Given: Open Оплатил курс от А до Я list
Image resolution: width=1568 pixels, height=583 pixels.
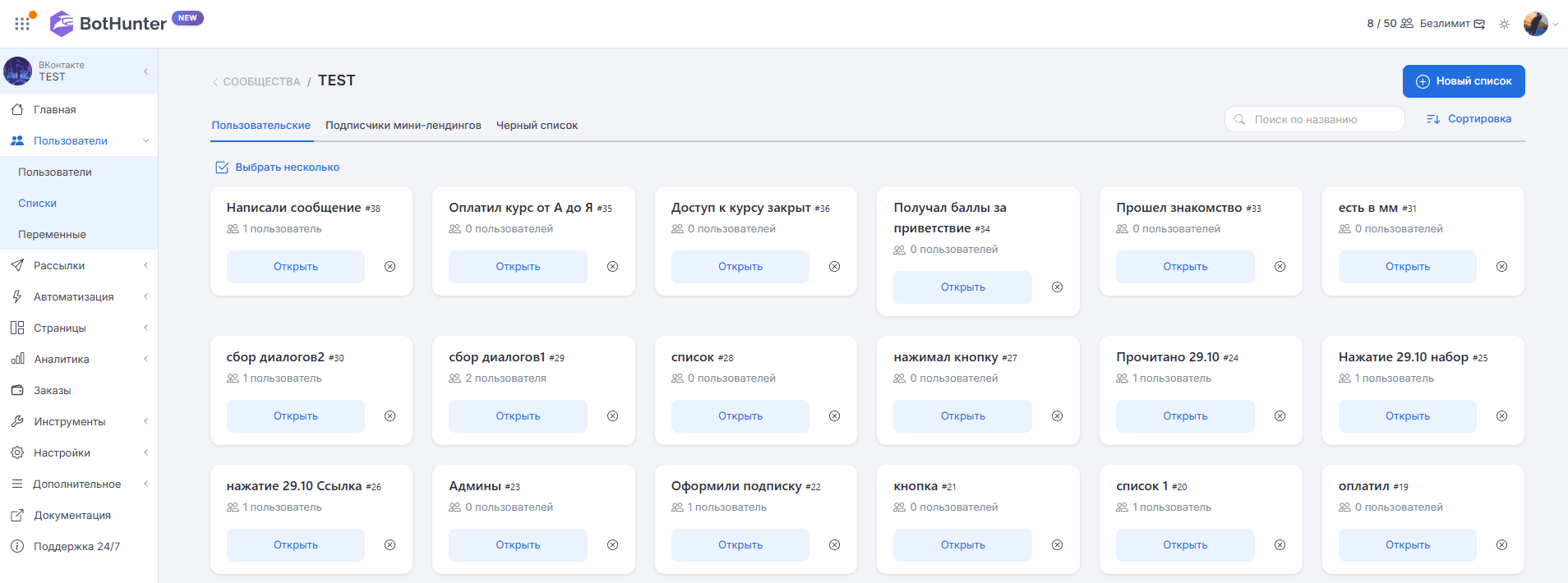Looking at the screenshot, I should pyautogui.click(x=518, y=267).
